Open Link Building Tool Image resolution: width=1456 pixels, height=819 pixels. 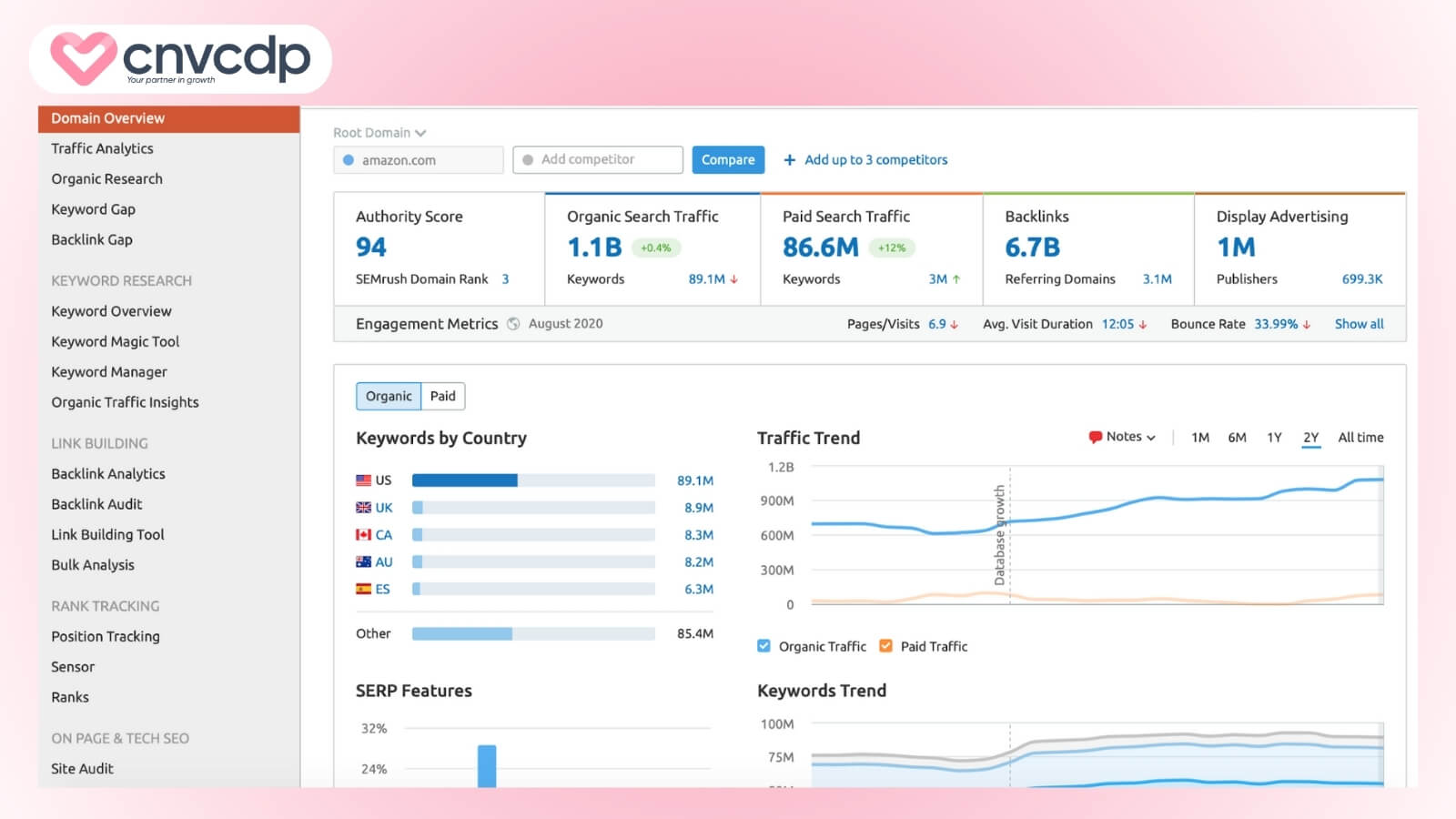[x=107, y=535]
